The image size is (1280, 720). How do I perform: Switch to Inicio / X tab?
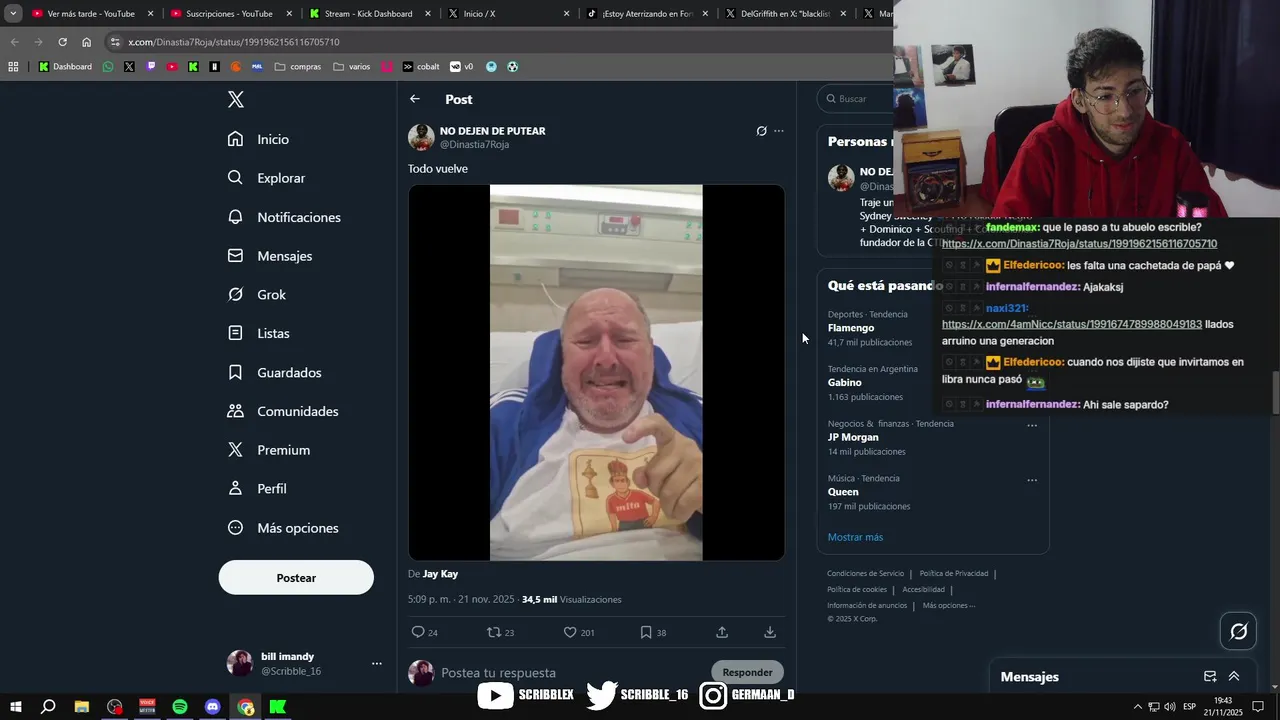click(x=507, y=14)
